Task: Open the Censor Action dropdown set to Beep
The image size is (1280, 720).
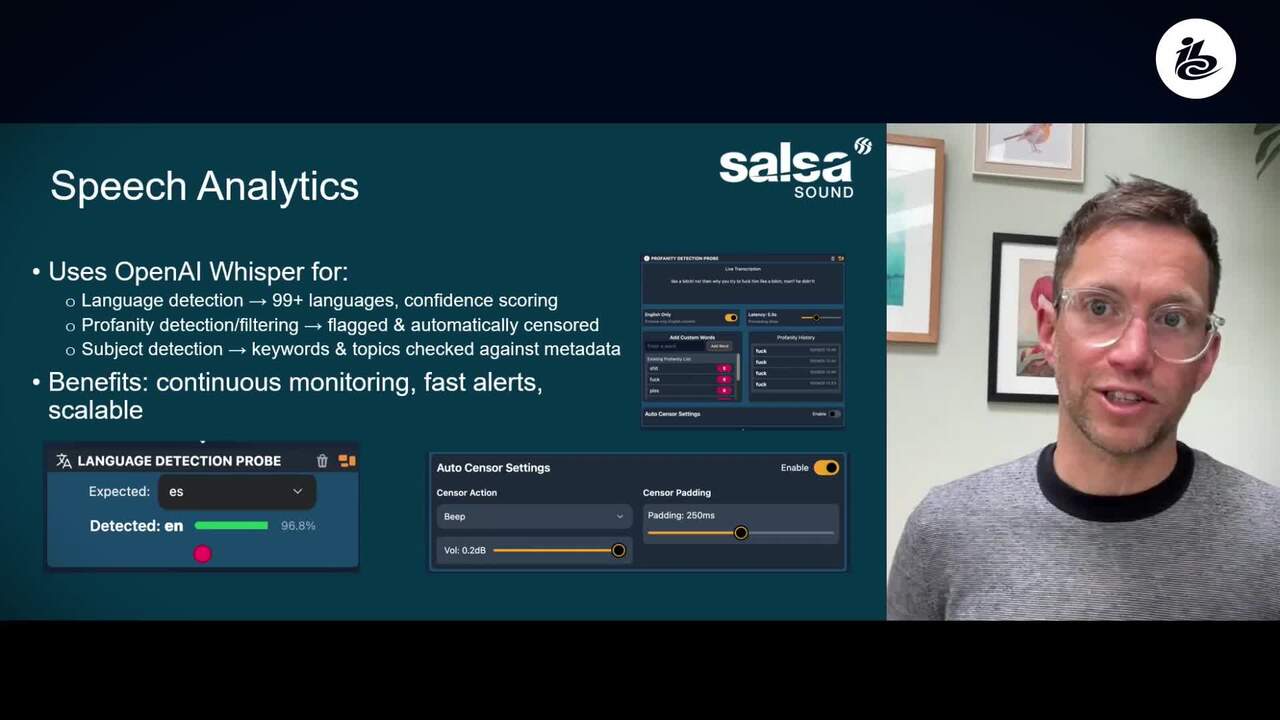Action: point(534,516)
